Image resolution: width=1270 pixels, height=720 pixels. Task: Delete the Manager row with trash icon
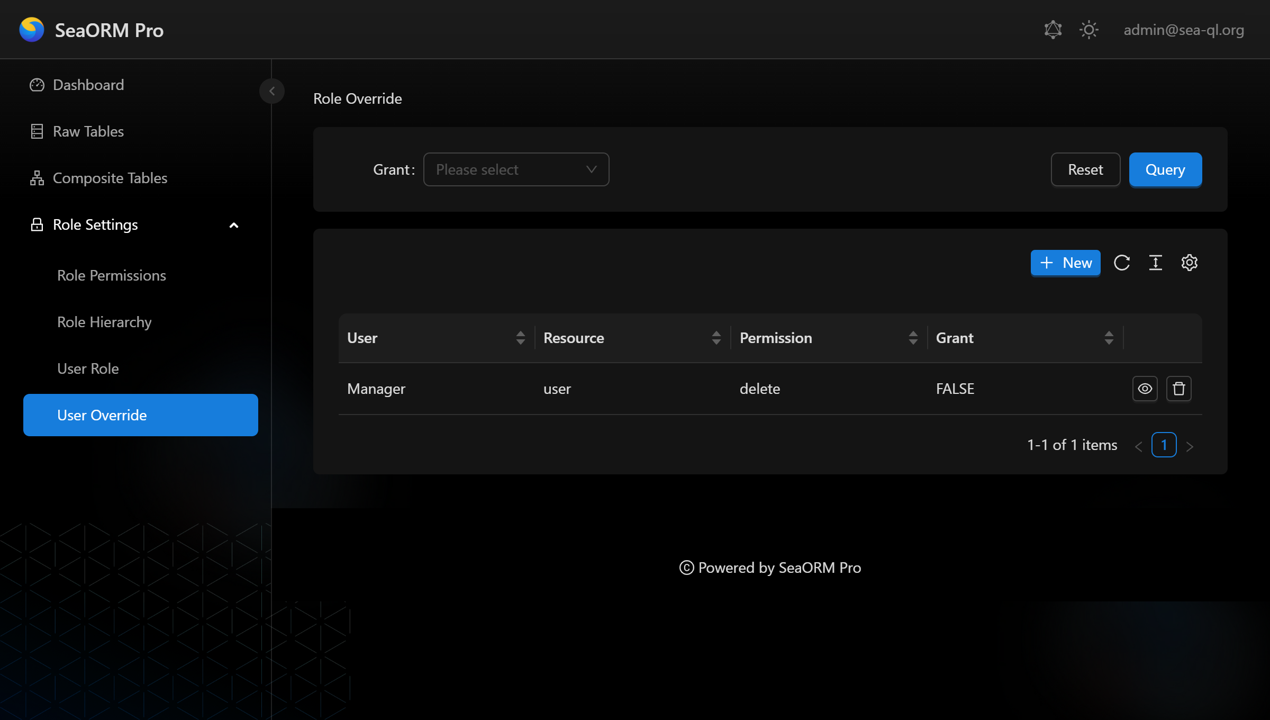coord(1179,389)
